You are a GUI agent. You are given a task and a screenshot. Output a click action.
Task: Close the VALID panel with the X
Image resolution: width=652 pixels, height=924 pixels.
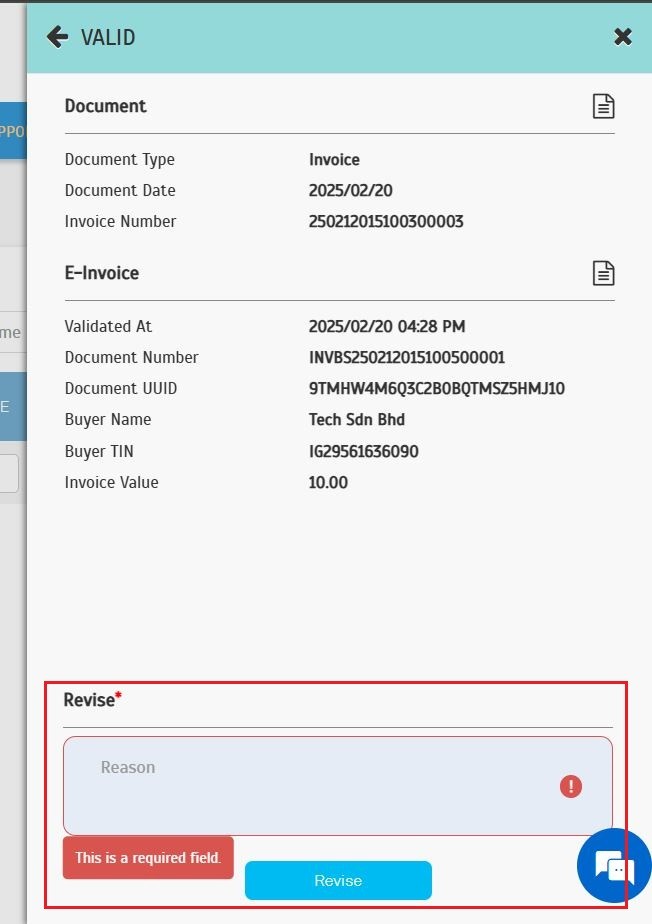(x=622, y=37)
